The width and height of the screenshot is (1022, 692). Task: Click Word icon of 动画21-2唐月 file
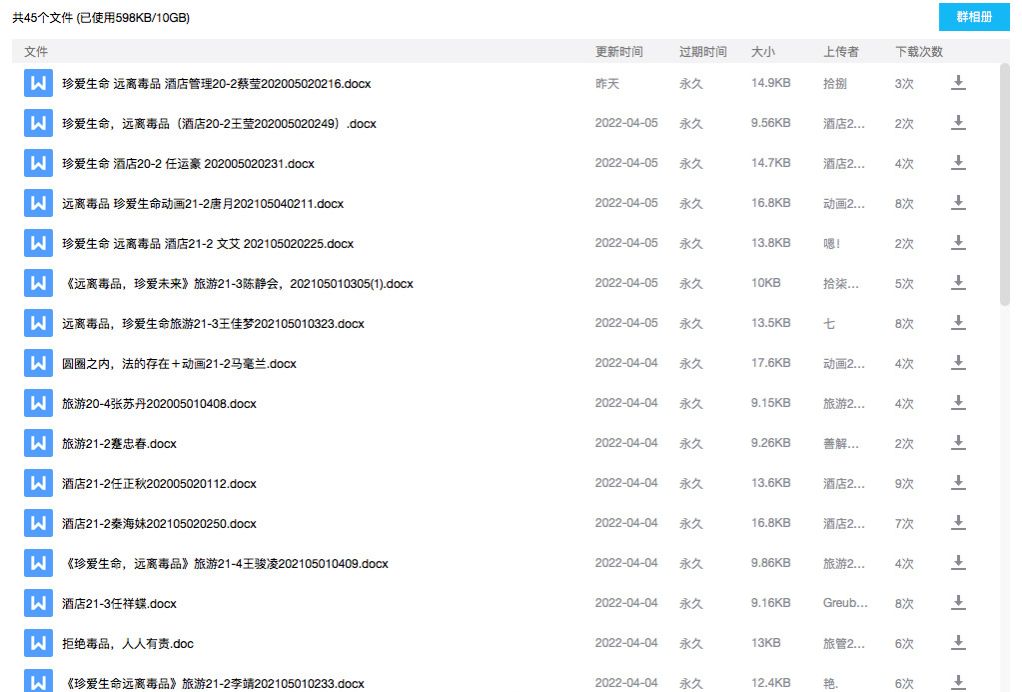[x=38, y=203]
